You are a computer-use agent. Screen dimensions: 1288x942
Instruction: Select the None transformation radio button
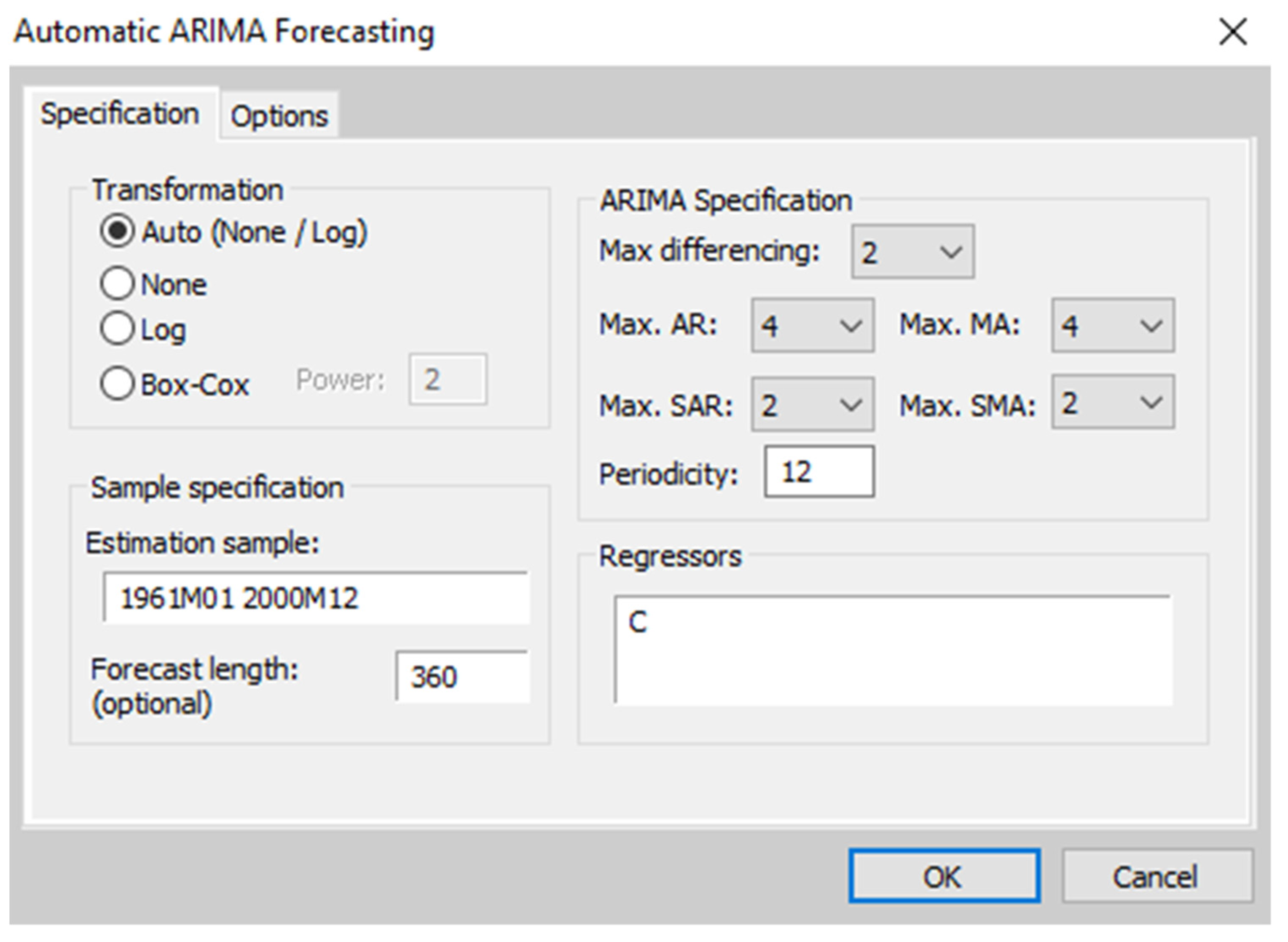(x=118, y=284)
